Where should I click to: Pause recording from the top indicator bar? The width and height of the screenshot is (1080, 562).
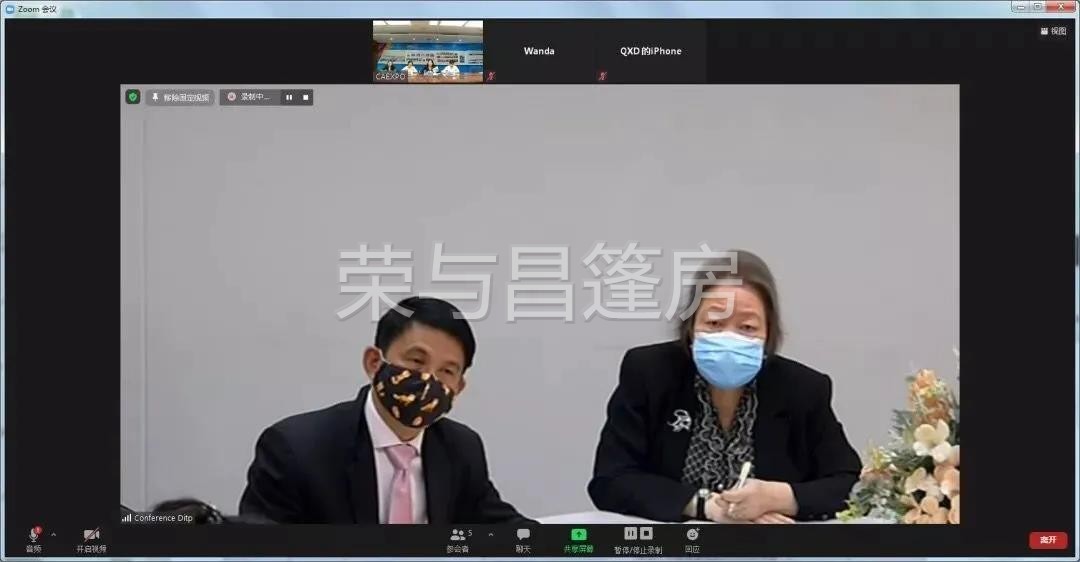tap(289, 97)
